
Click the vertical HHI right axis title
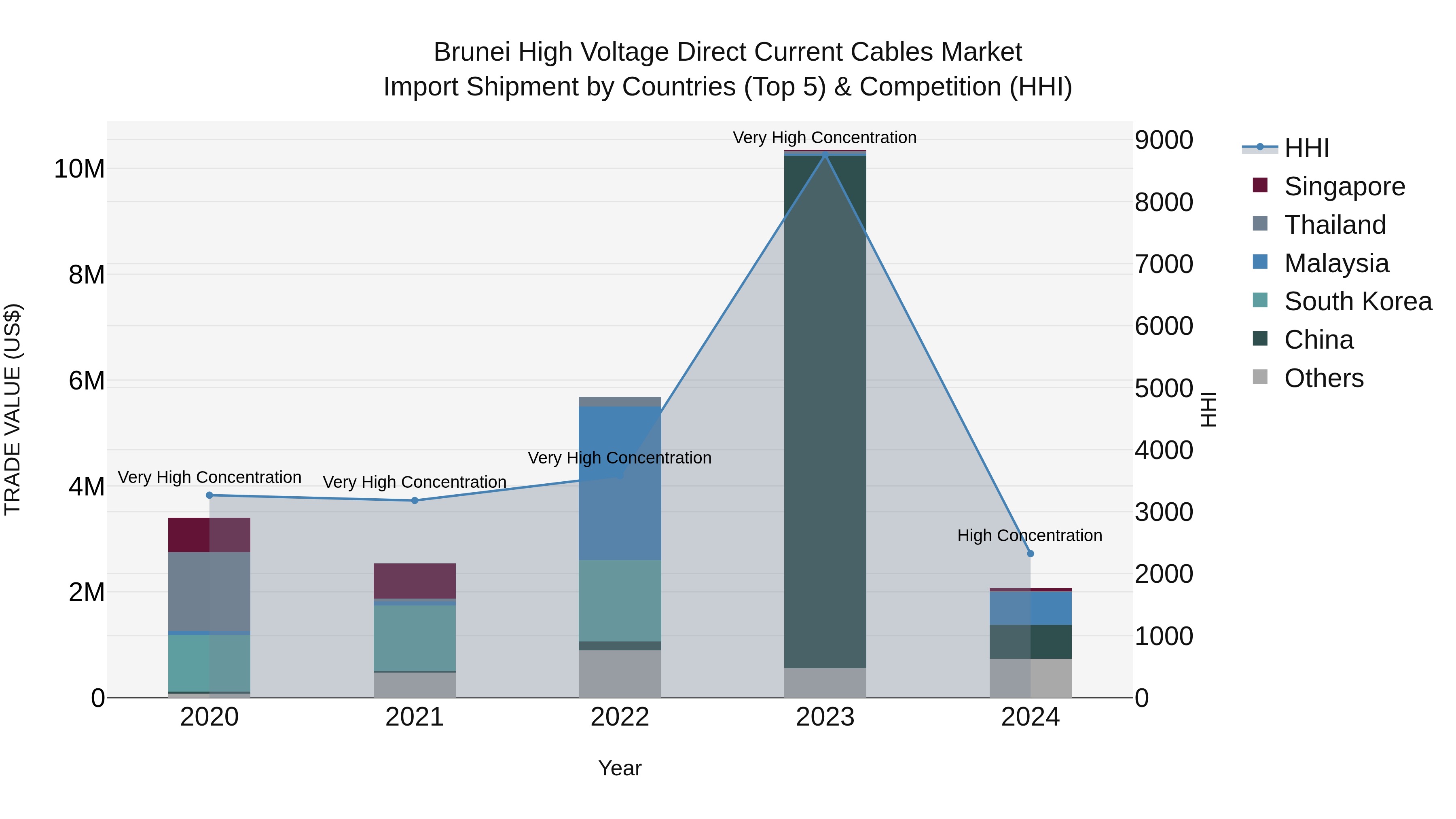click(1208, 409)
